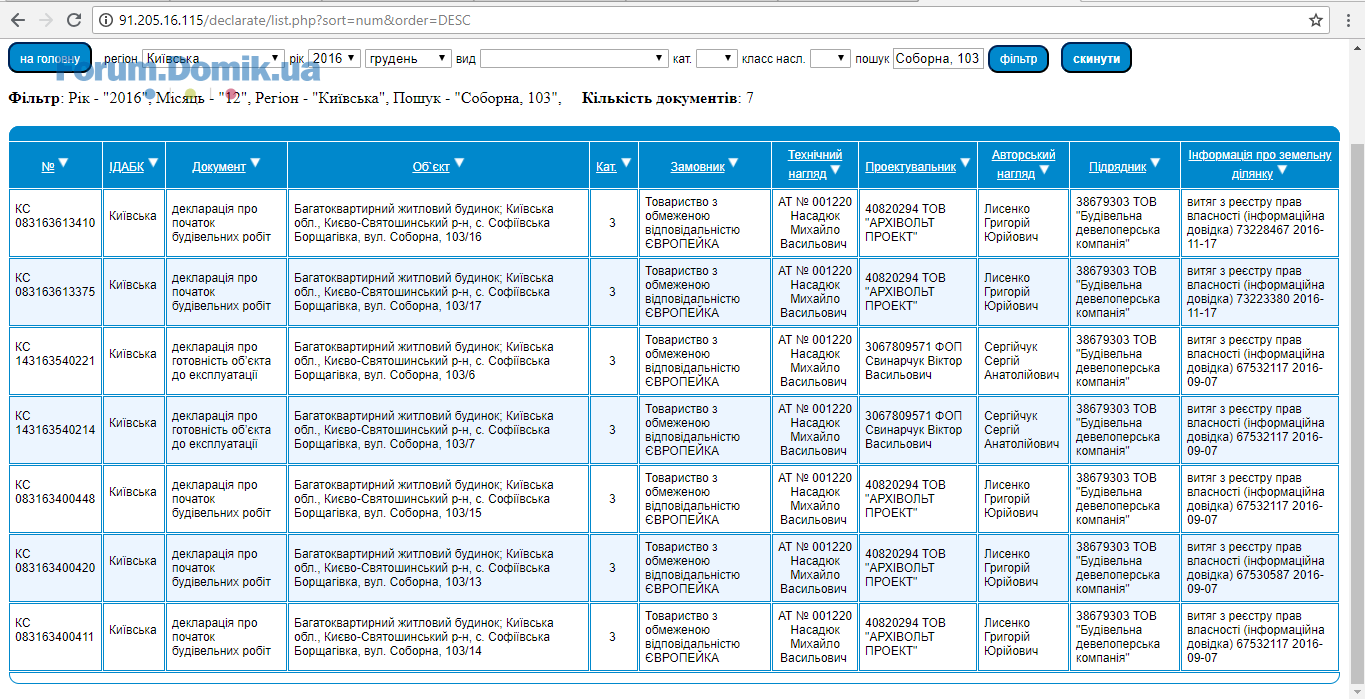The height and width of the screenshot is (699, 1365).
Task: Click land info cell with довідка 67530587
Action: point(1259,568)
